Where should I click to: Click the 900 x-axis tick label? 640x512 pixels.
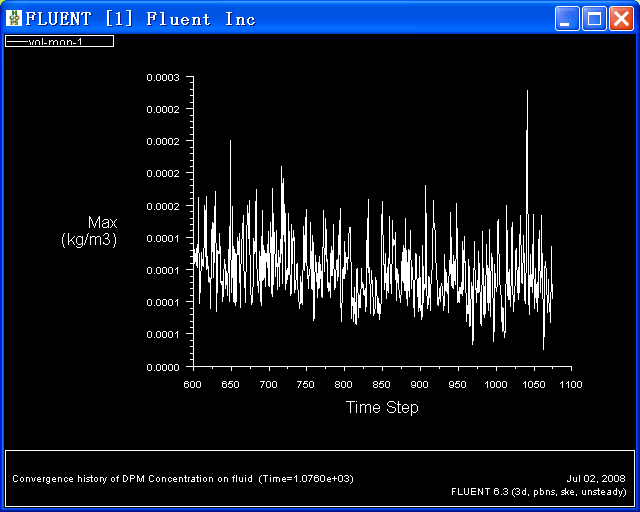420,384
